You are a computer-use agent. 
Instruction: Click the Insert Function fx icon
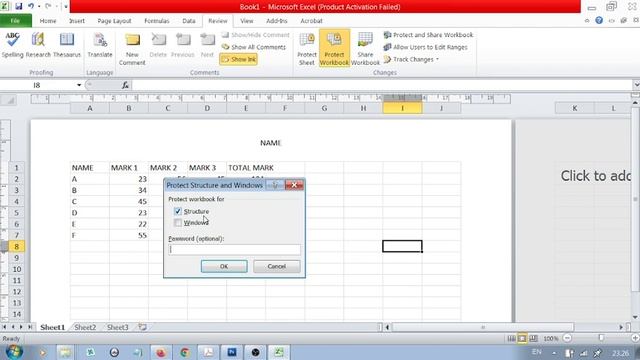[x=125, y=85]
